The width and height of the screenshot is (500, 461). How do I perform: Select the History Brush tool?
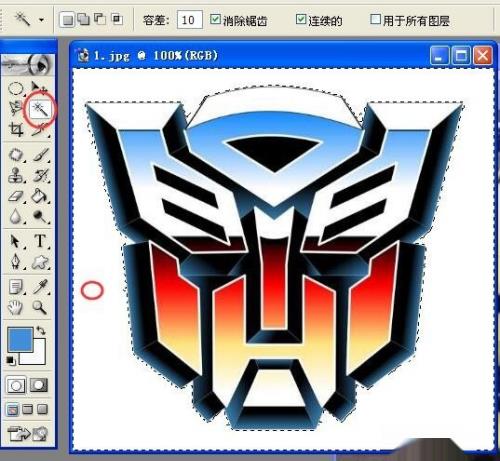[41, 176]
